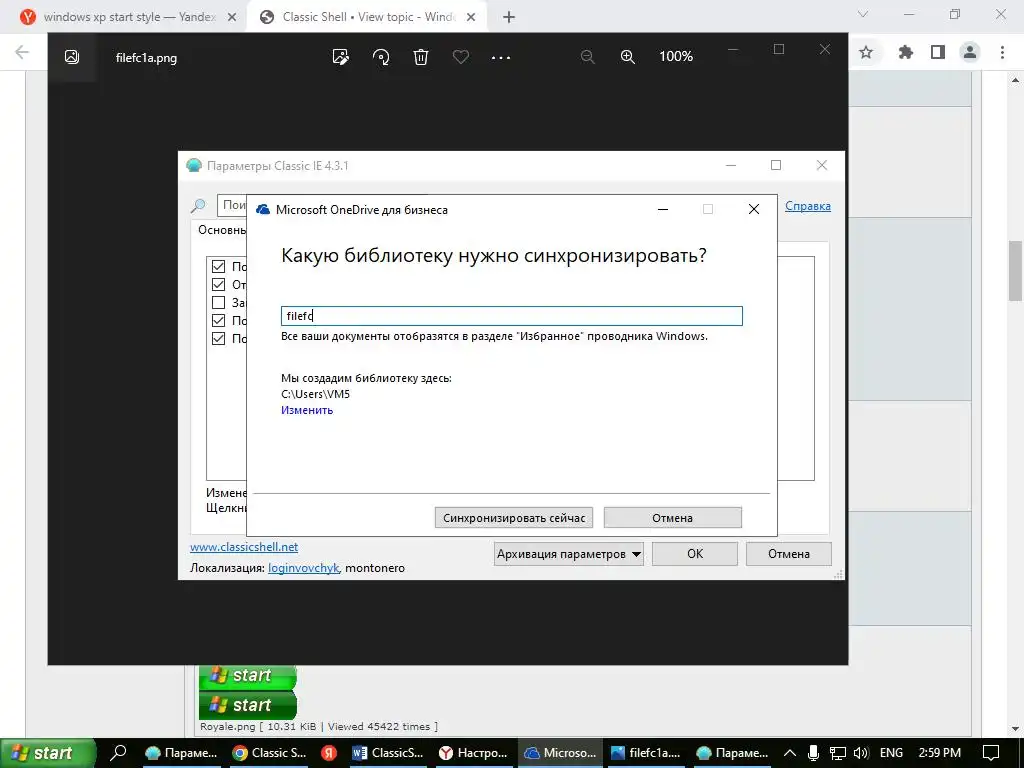Close the windows xp start style tab
The height and width of the screenshot is (768, 1024).
pos(231,17)
